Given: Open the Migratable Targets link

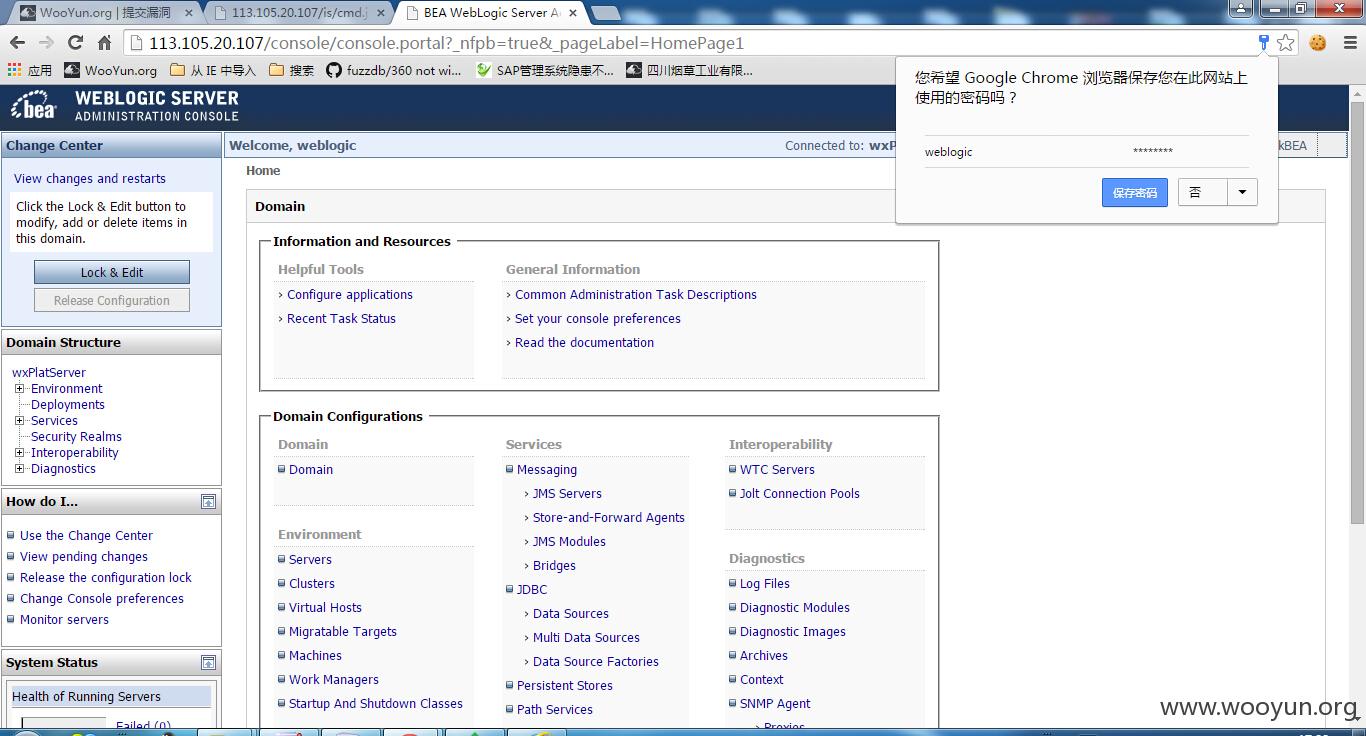Looking at the screenshot, I should click(x=343, y=632).
